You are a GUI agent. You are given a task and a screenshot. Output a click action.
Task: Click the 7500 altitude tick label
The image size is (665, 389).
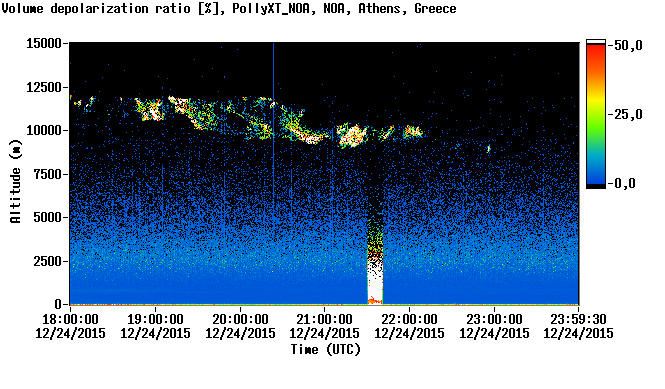[48, 174]
